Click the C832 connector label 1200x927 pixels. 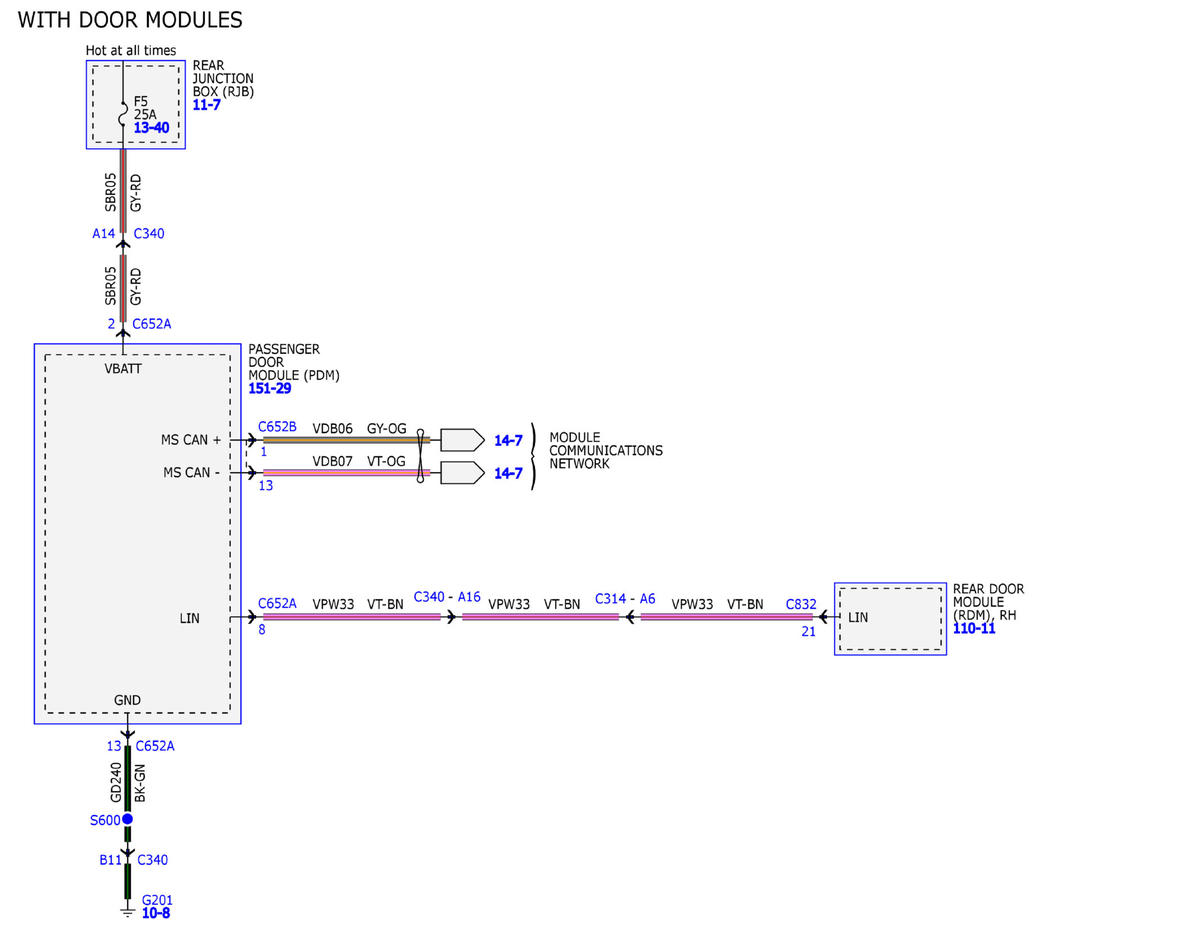tap(801, 604)
